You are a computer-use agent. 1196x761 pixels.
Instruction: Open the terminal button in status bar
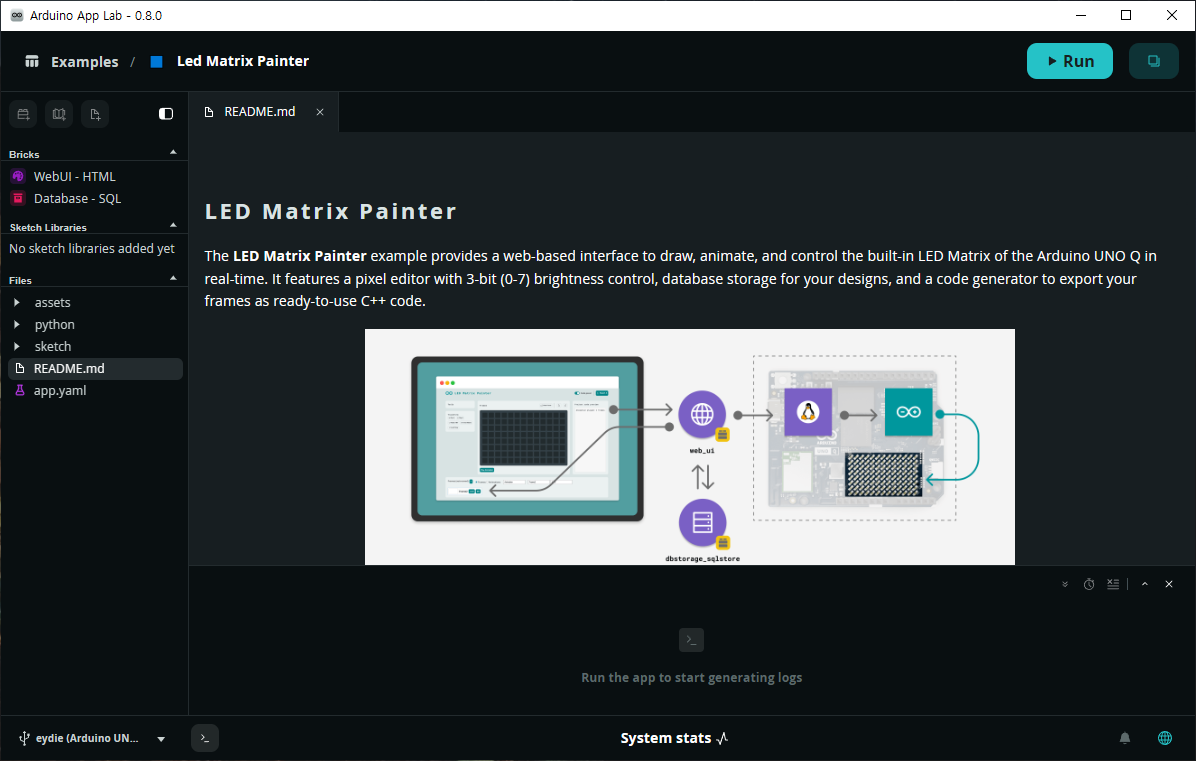click(204, 738)
